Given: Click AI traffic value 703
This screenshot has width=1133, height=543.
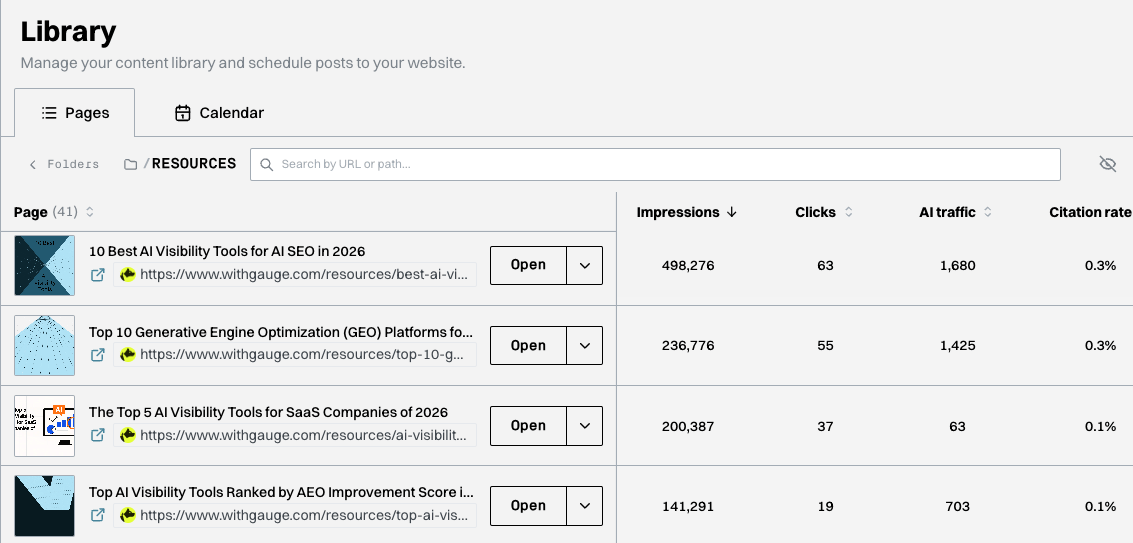Looking at the screenshot, I should [x=957, y=507].
